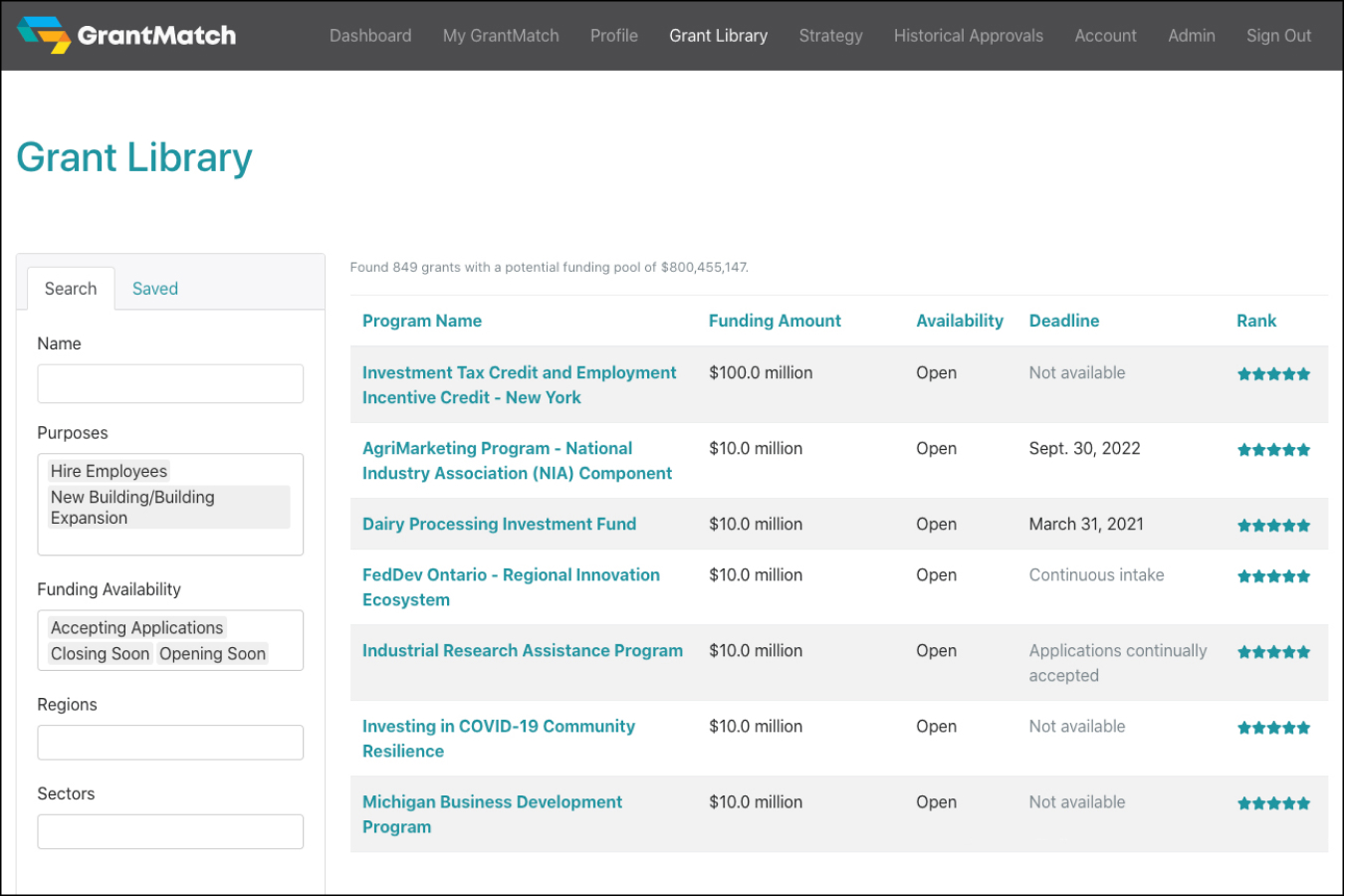Click the GrantMatch logo icon
This screenshot has width=1345, height=896.
(x=44, y=35)
